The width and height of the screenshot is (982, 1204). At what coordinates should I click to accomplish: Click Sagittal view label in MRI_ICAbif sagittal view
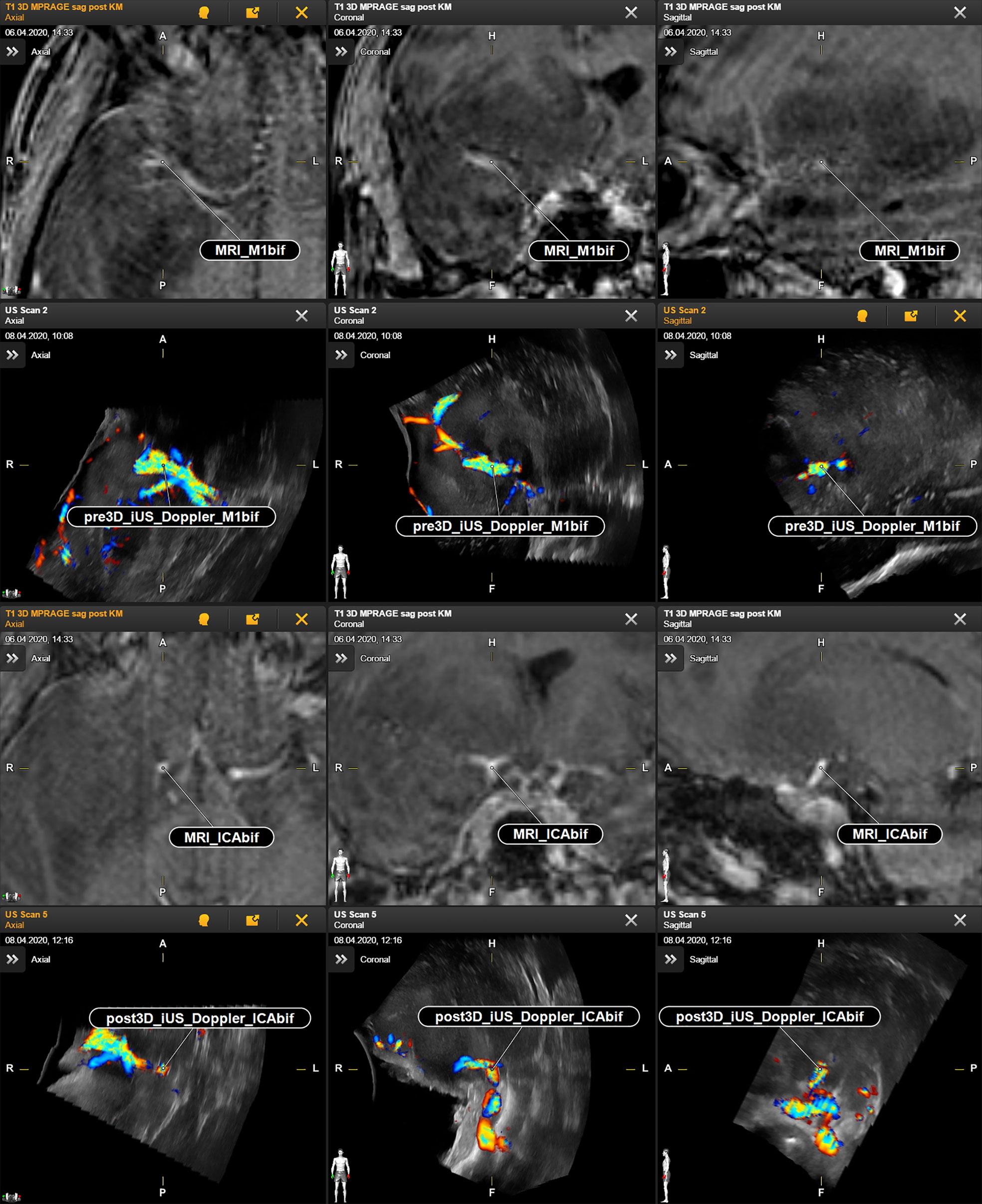[x=704, y=658]
